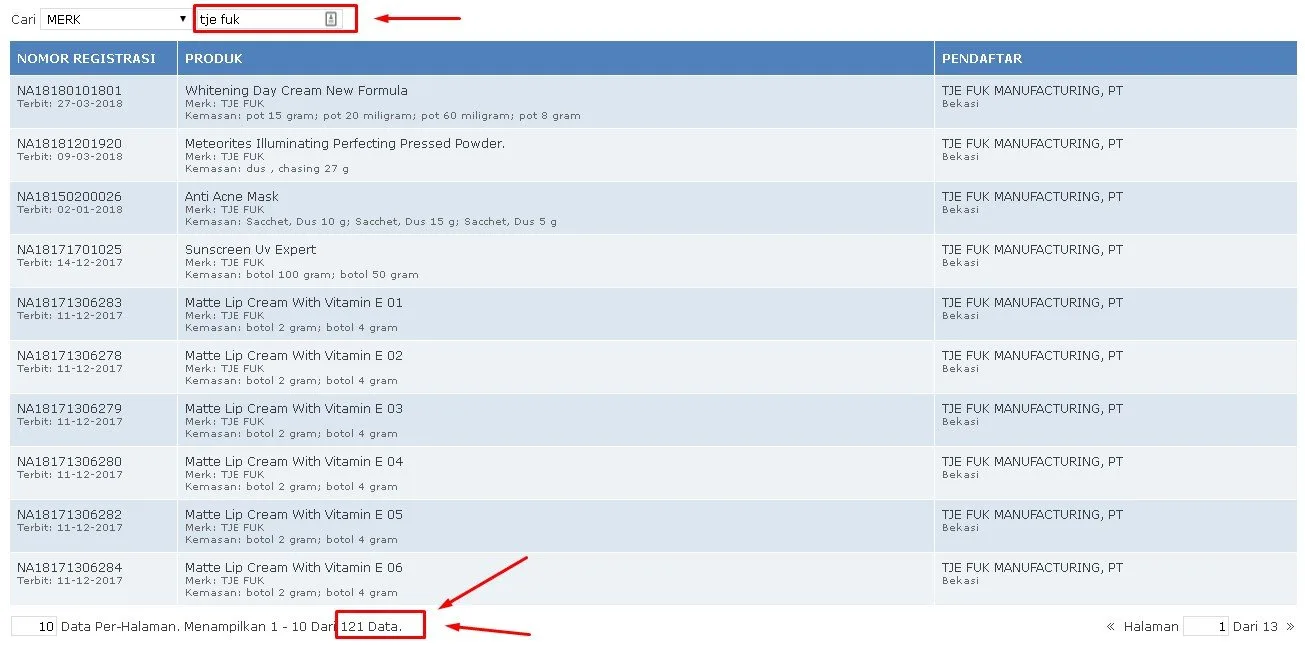Click the NOMOR REGISTRASI column header
Screen dimensions: 1305x645
[86, 59]
